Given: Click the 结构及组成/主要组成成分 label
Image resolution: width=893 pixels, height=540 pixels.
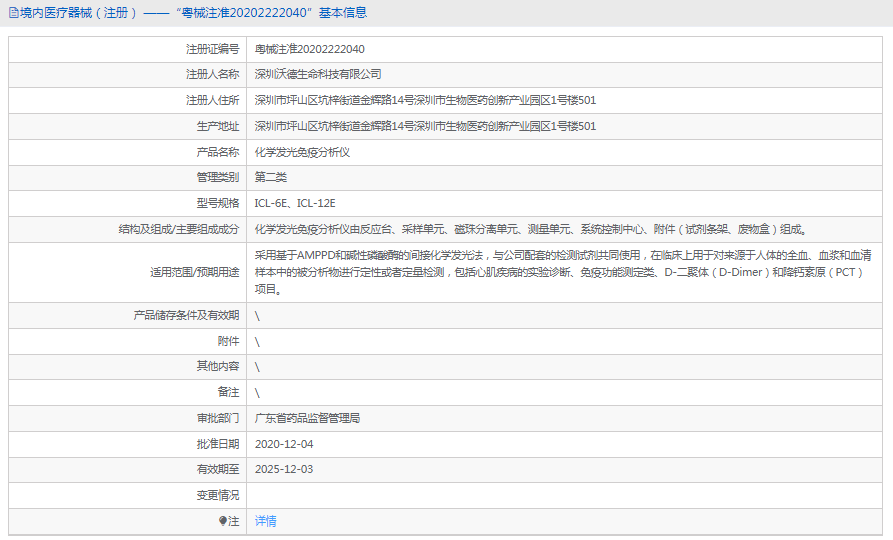Looking at the screenshot, I should (179, 230).
